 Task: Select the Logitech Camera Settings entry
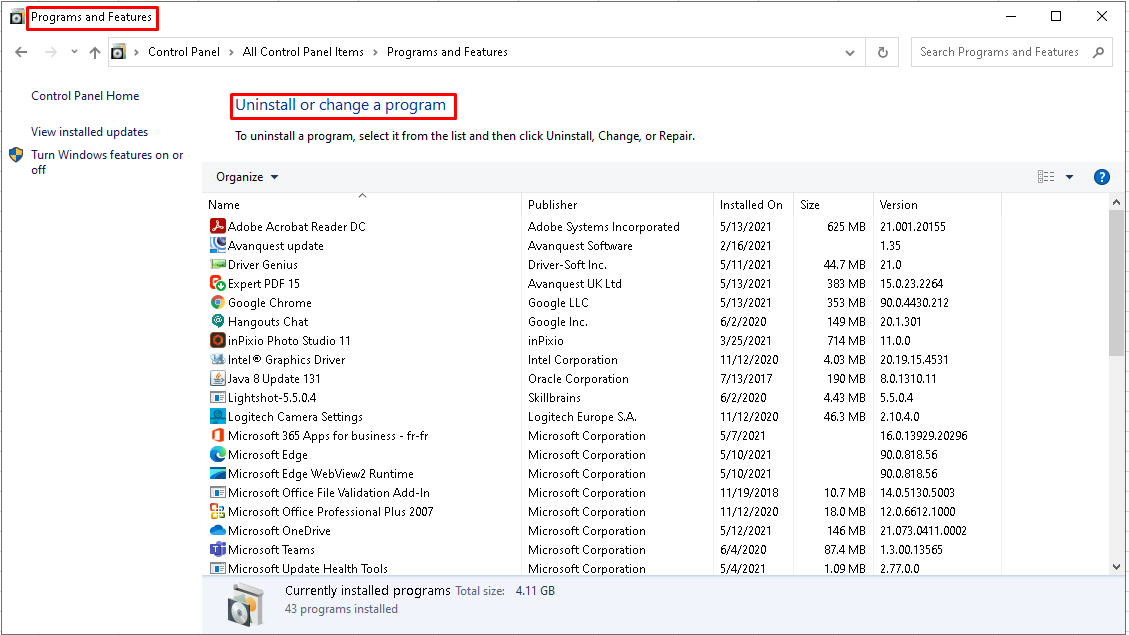295,416
